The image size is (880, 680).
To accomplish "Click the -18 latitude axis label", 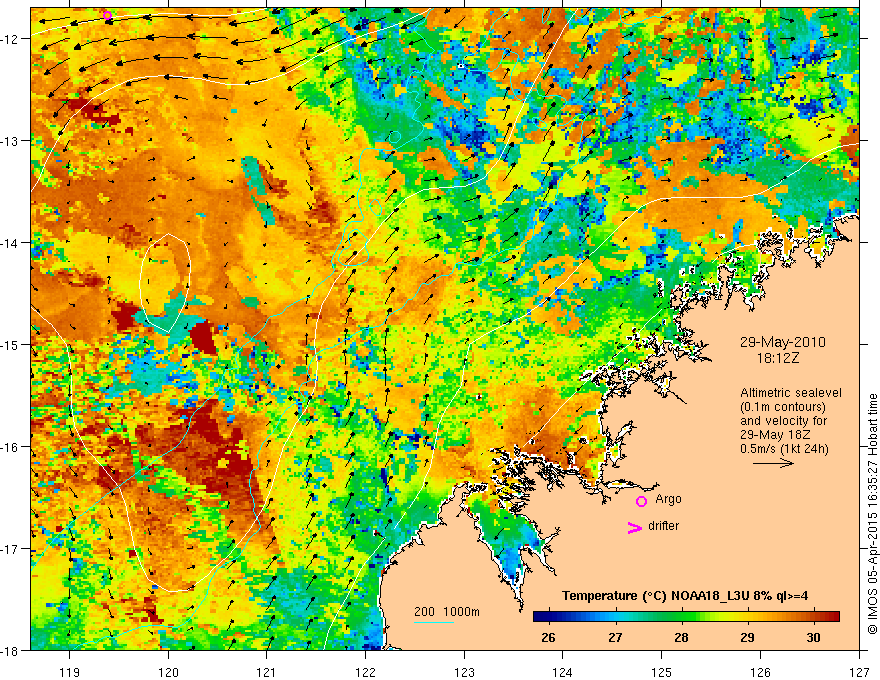I will (12, 650).
